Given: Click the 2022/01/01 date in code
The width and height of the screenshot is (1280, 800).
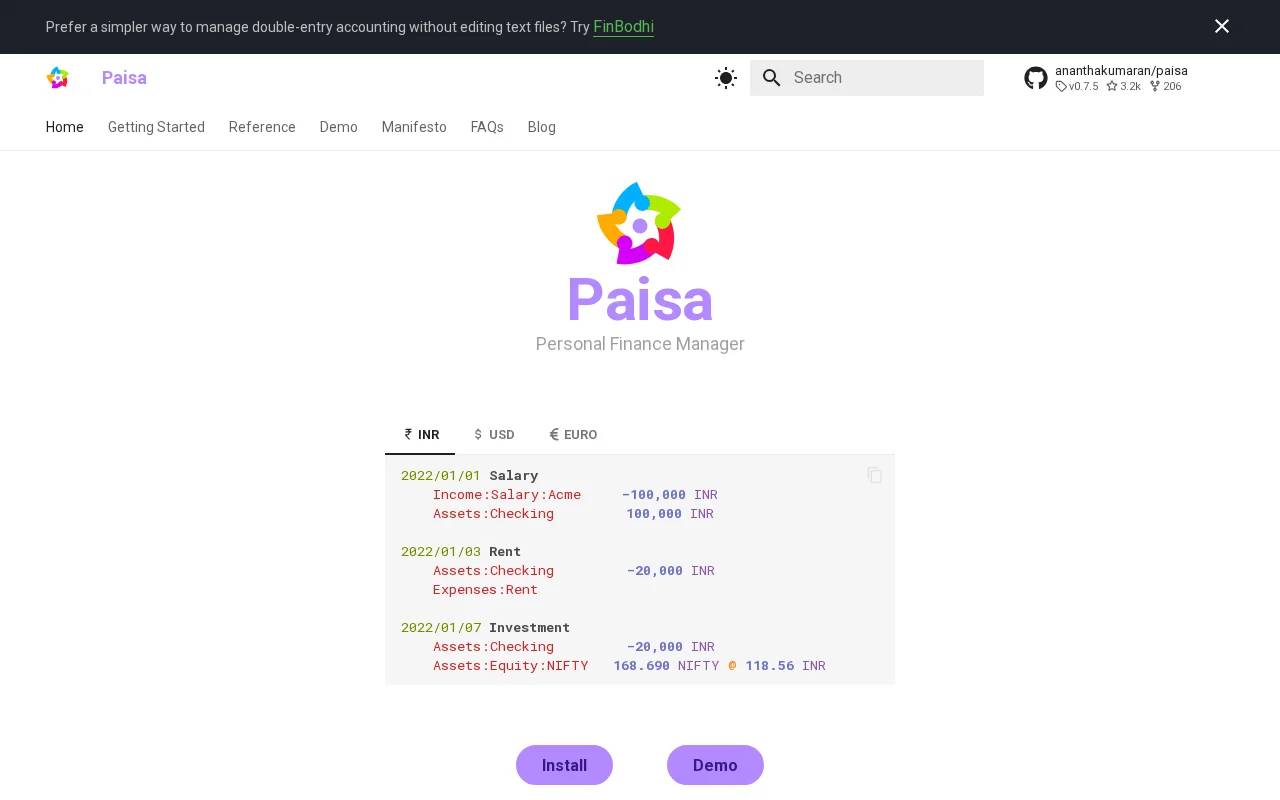Looking at the screenshot, I should coord(441,476).
